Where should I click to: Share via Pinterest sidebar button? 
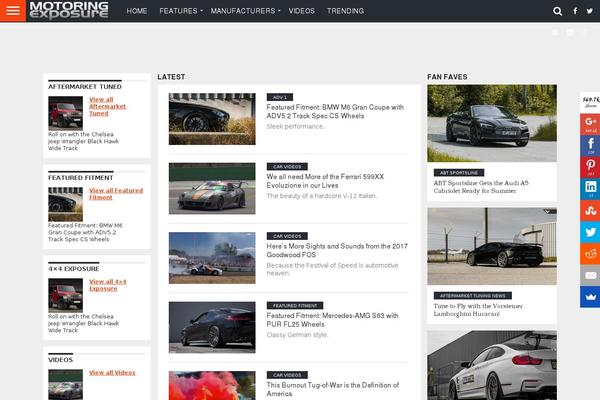(590, 167)
